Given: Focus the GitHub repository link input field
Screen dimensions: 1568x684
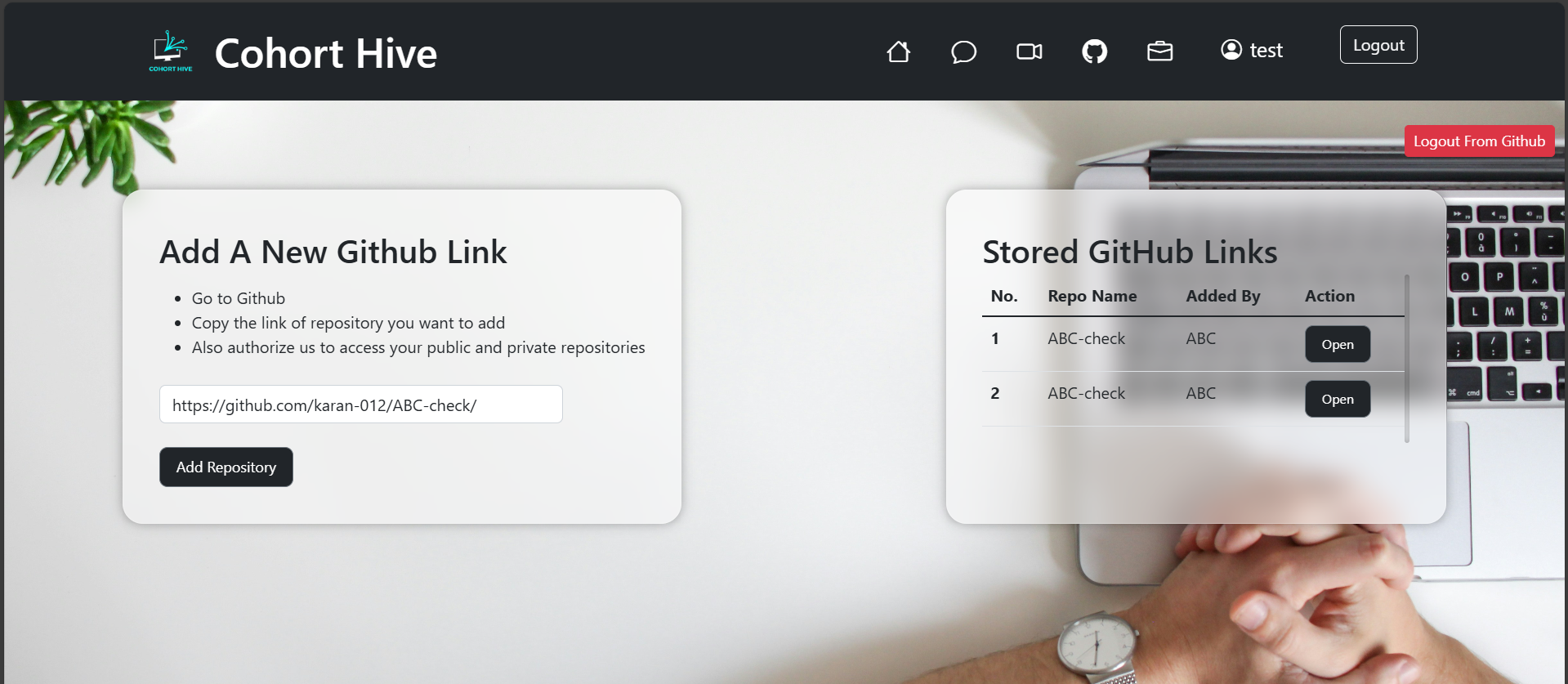Looking at the screenshot, I should pyautogui.click(x=361, y=405).
